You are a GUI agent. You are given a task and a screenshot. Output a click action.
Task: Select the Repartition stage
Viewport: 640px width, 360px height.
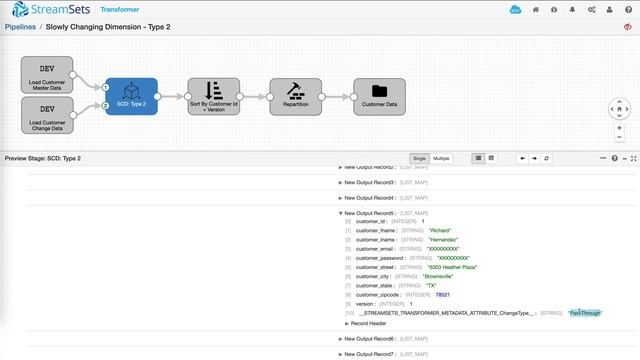296,97
